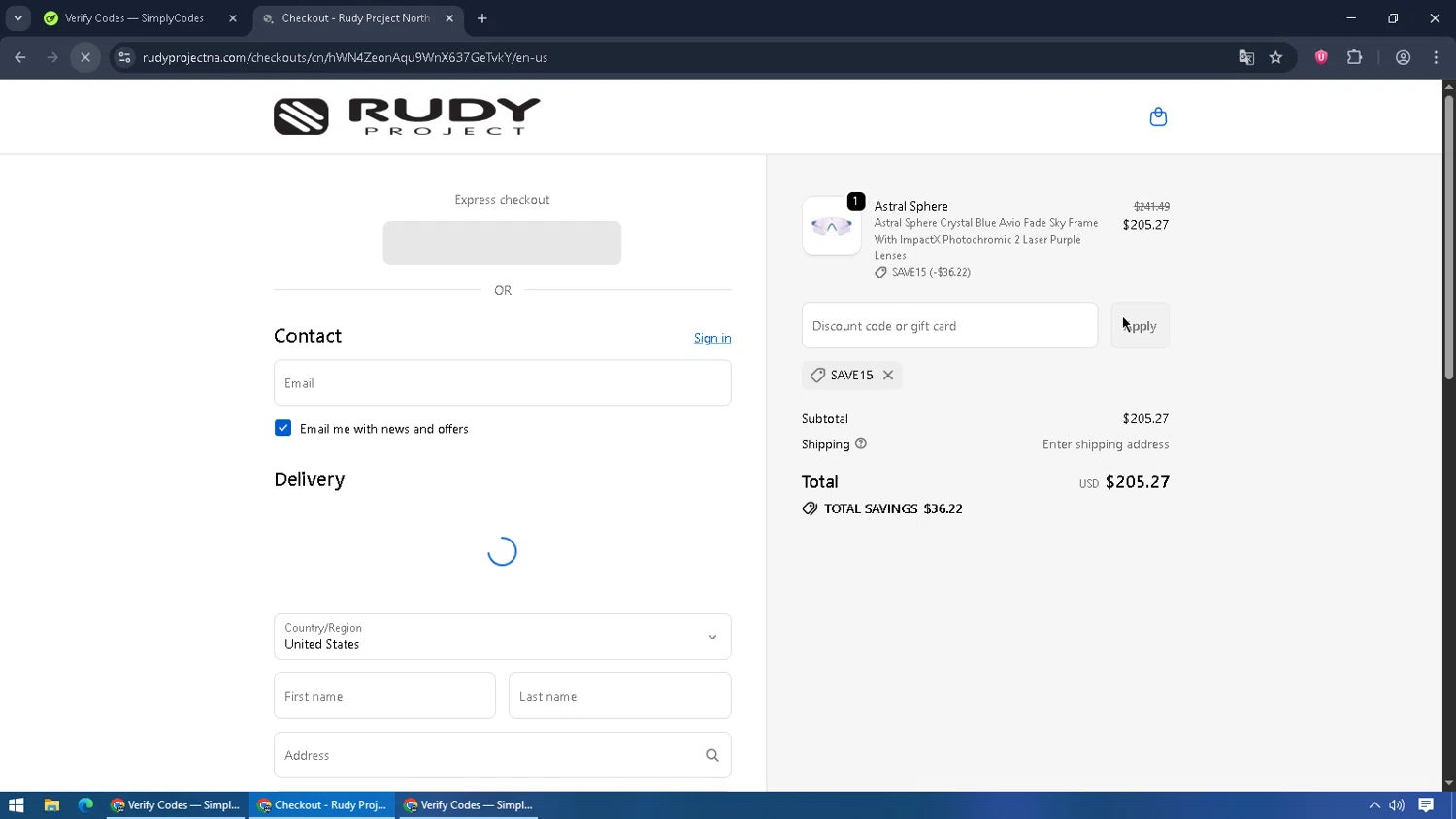This screenshot has height=819, width=1456.
Task: Open the Chrome profile icon
Action: point(1403,57)
